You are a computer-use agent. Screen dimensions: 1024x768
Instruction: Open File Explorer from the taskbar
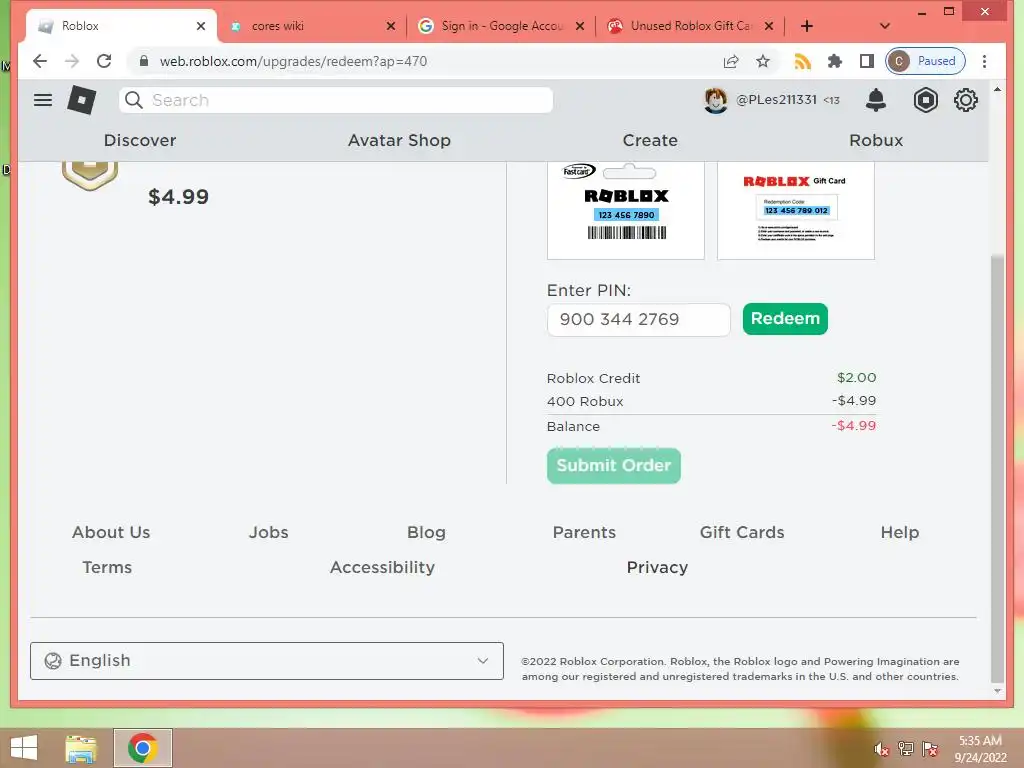tap(81, 748)
